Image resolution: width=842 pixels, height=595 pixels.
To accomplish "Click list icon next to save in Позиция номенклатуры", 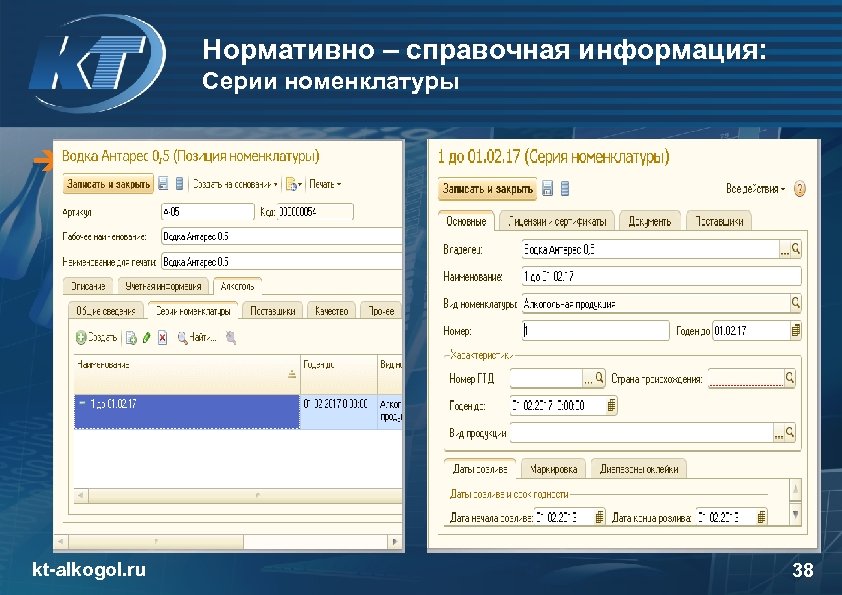I will tap(180, 184).
